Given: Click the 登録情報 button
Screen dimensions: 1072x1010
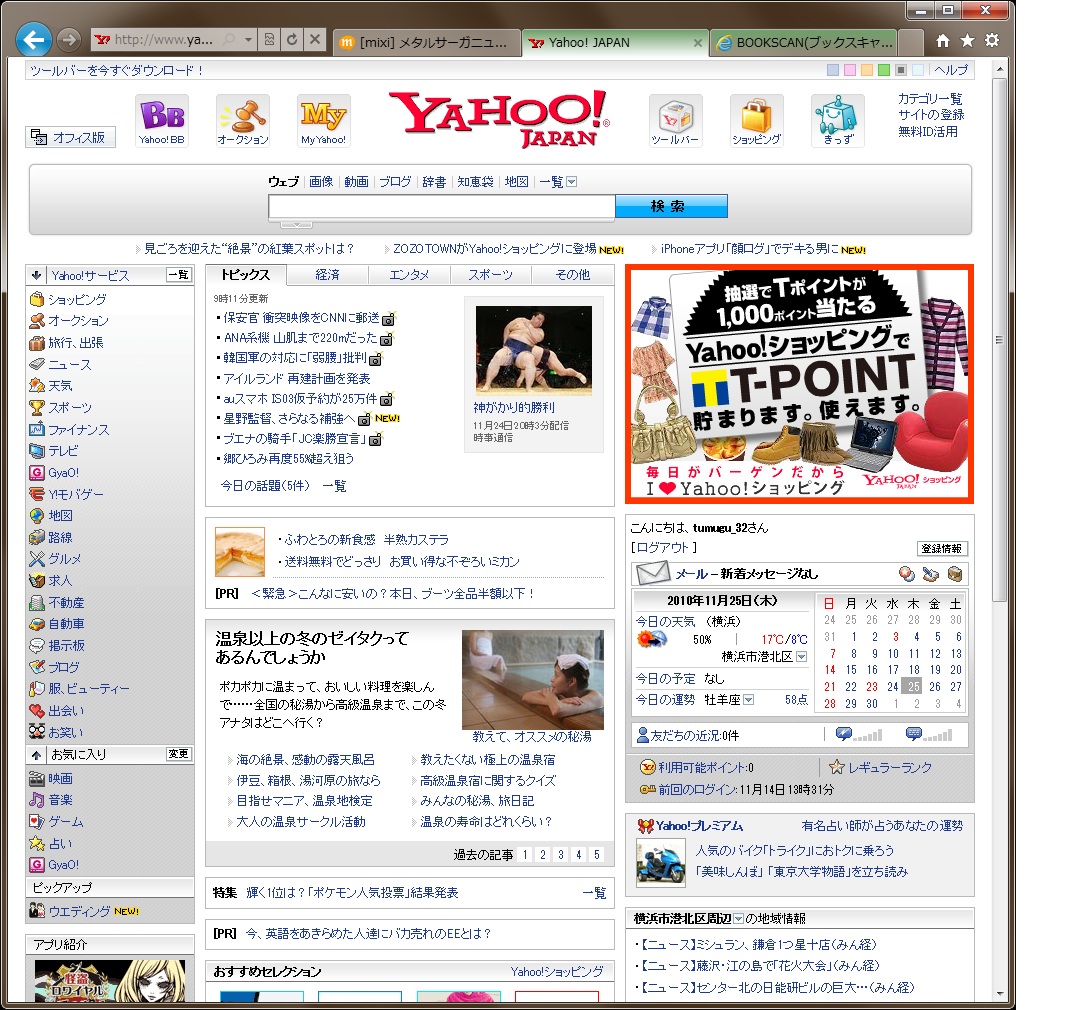Looking at the screenshot, I should coord(941,548).
